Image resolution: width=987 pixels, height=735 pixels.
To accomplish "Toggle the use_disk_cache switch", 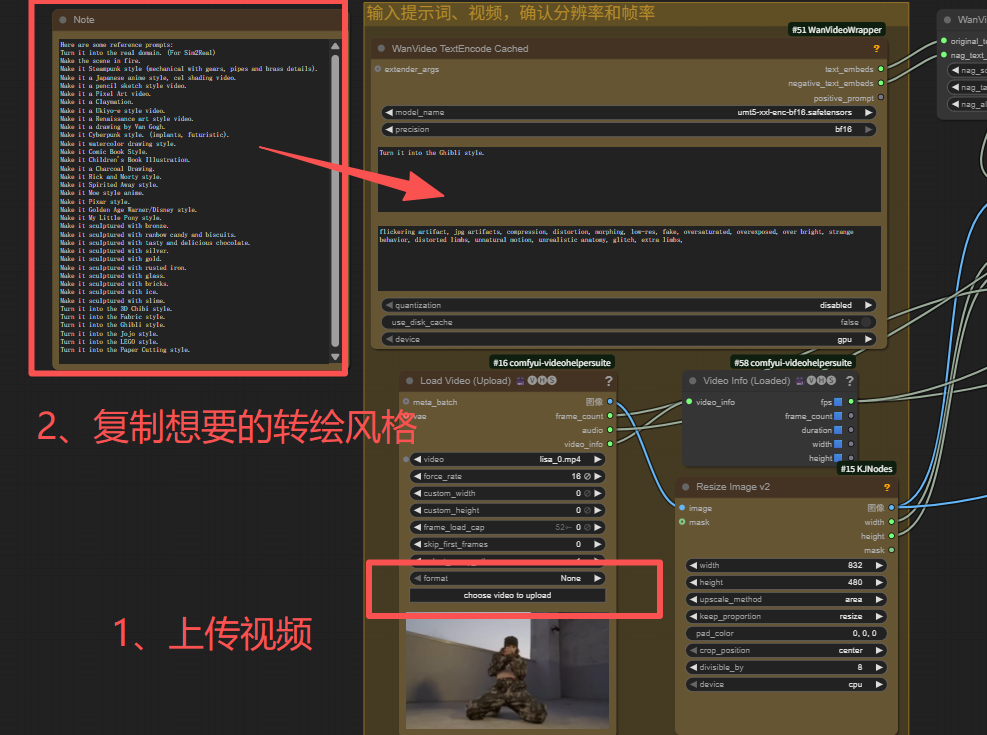I will click(x=628, y=322).
